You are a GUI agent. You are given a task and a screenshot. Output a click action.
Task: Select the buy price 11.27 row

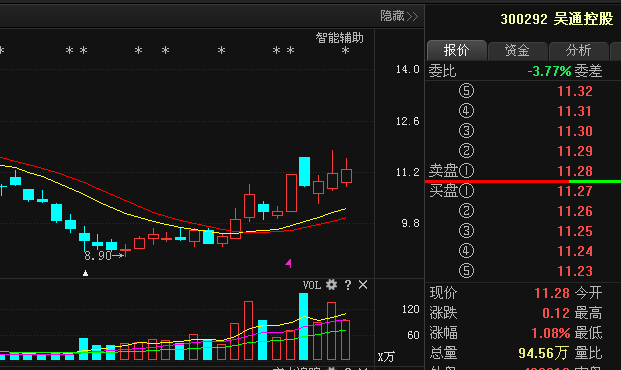tap(523, 191)
